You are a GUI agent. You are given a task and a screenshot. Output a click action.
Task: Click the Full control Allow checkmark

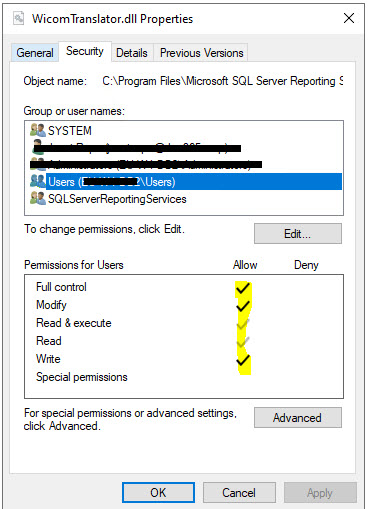pos(243,288)
